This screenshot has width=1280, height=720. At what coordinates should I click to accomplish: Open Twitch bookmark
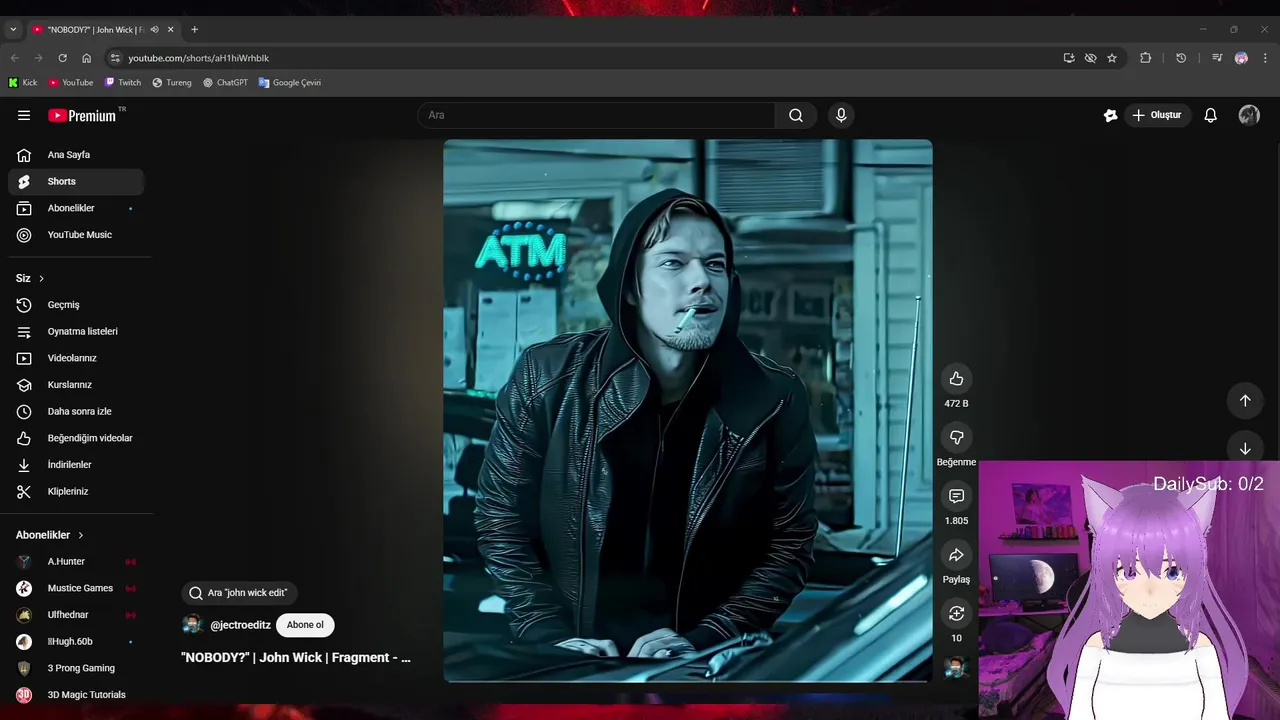pos(123,83)
